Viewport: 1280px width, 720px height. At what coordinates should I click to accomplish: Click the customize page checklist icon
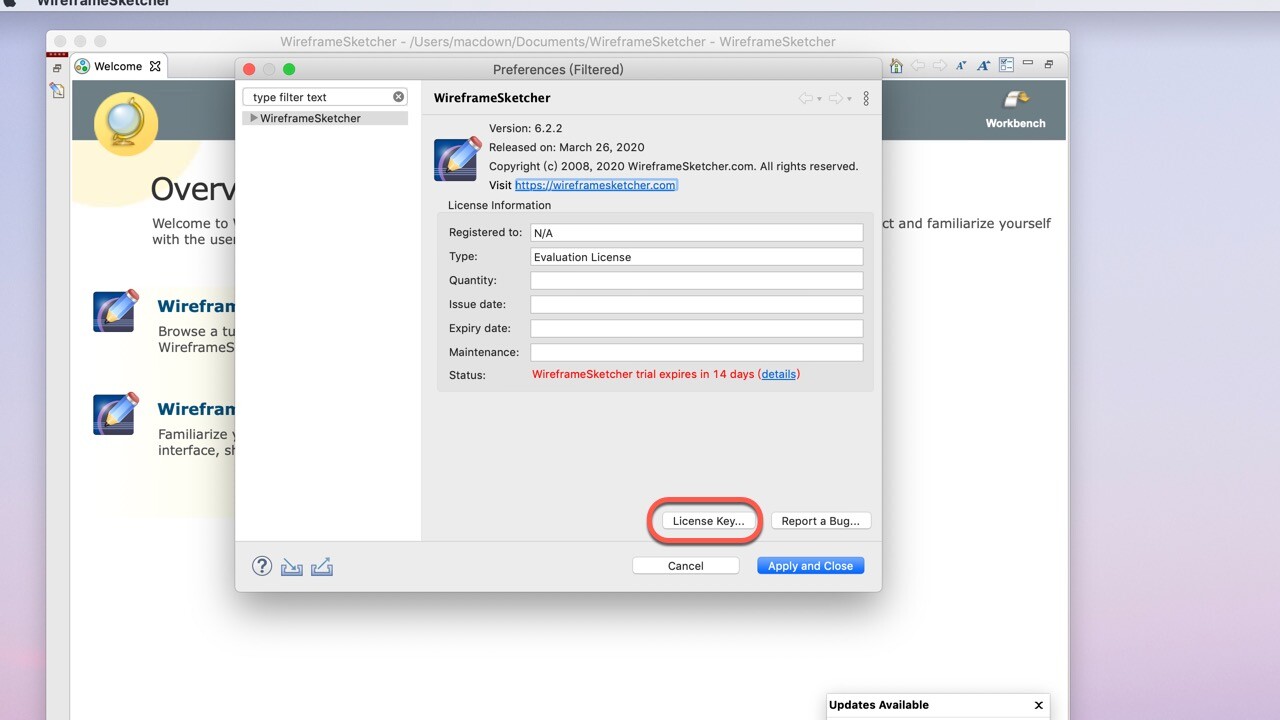(x=1006, y=65)
